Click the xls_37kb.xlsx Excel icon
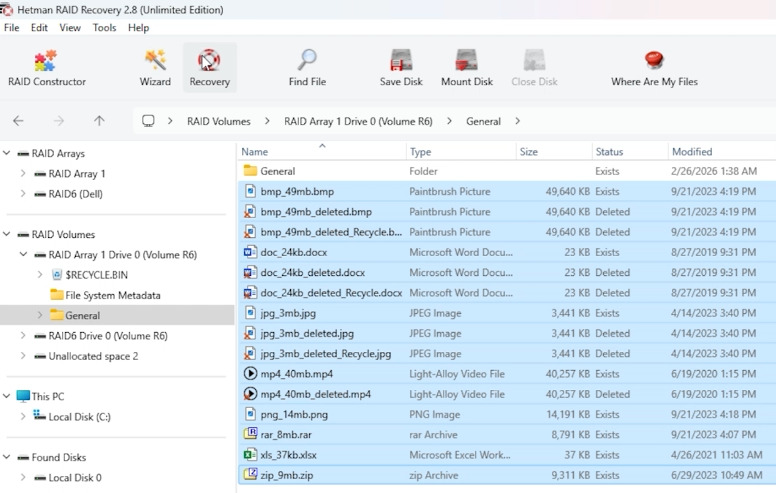Screen dimensions: 776x493 (250, 454)
